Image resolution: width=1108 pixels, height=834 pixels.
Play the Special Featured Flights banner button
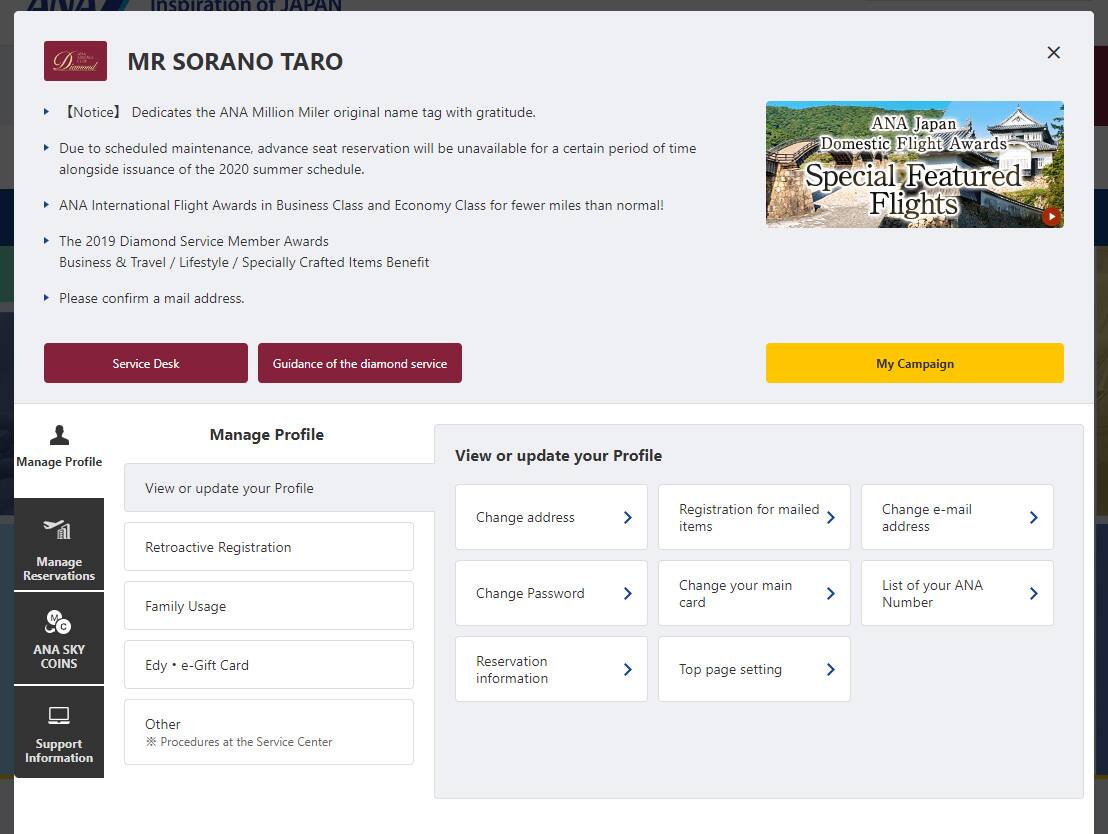(1051, 216)
